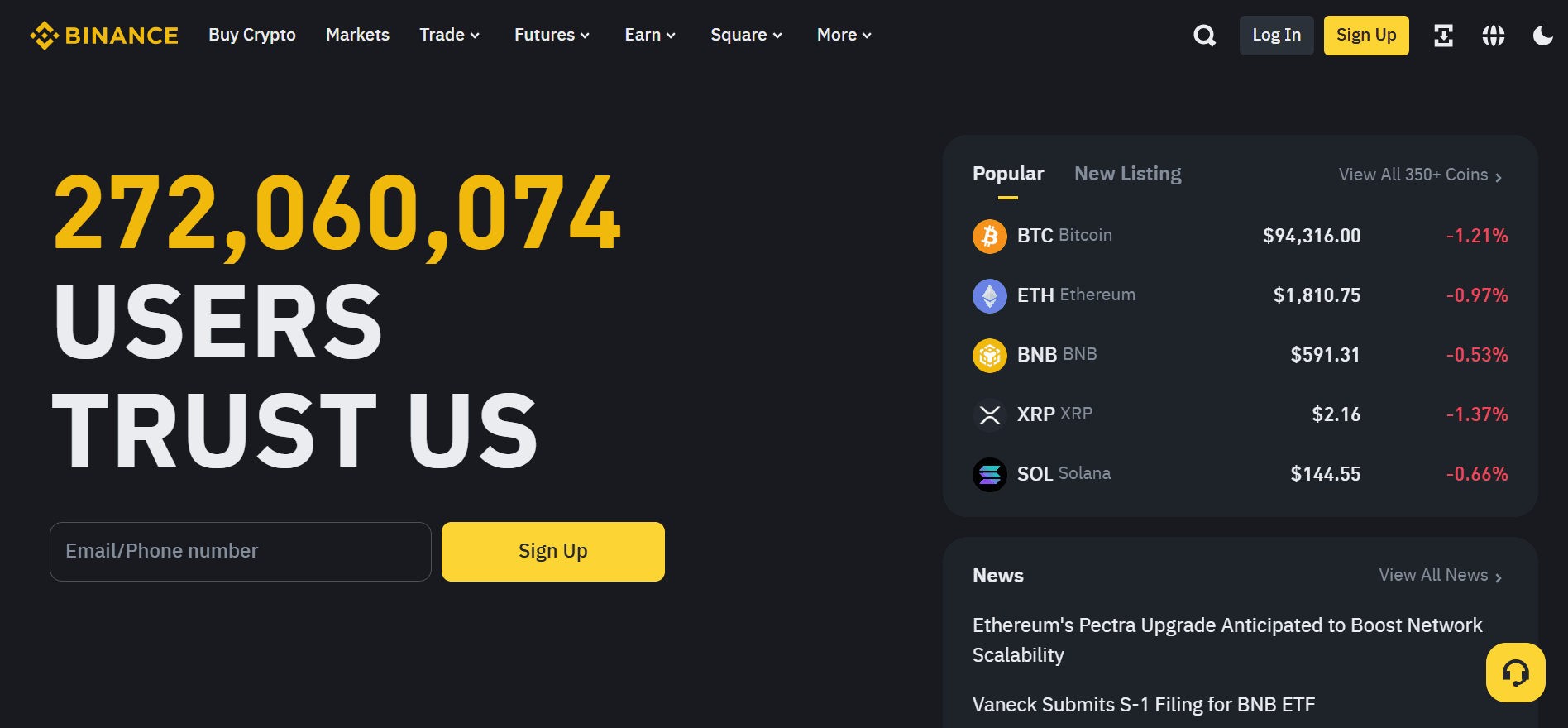Open the support headset chat icon

point(1515,673)
